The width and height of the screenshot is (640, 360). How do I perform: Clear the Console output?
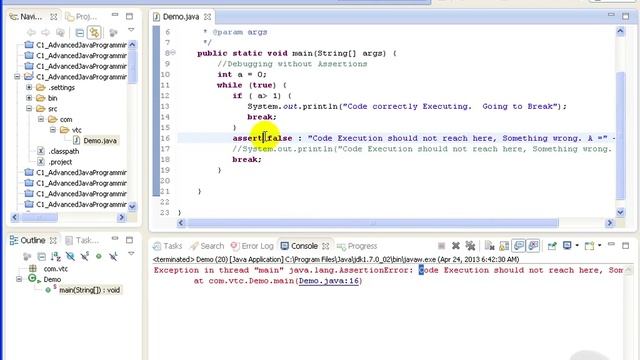489,246
